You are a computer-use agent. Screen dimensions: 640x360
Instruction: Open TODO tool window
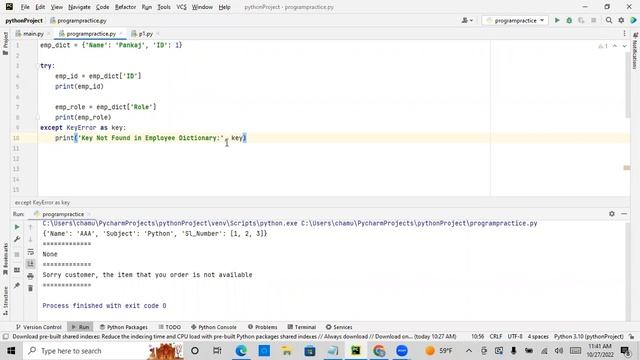169,327
